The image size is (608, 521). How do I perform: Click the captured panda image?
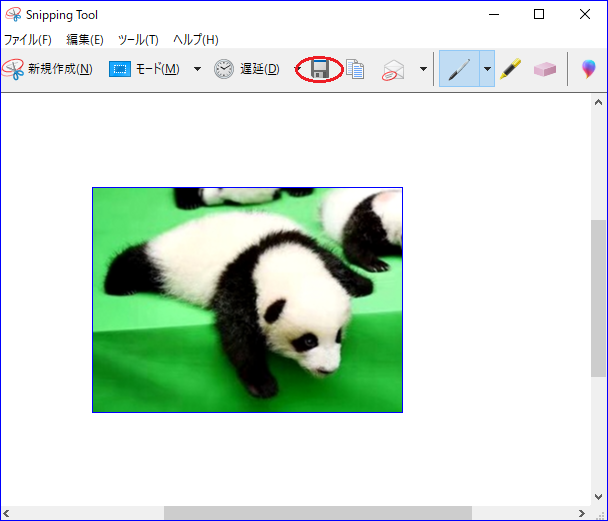point(247,300)
